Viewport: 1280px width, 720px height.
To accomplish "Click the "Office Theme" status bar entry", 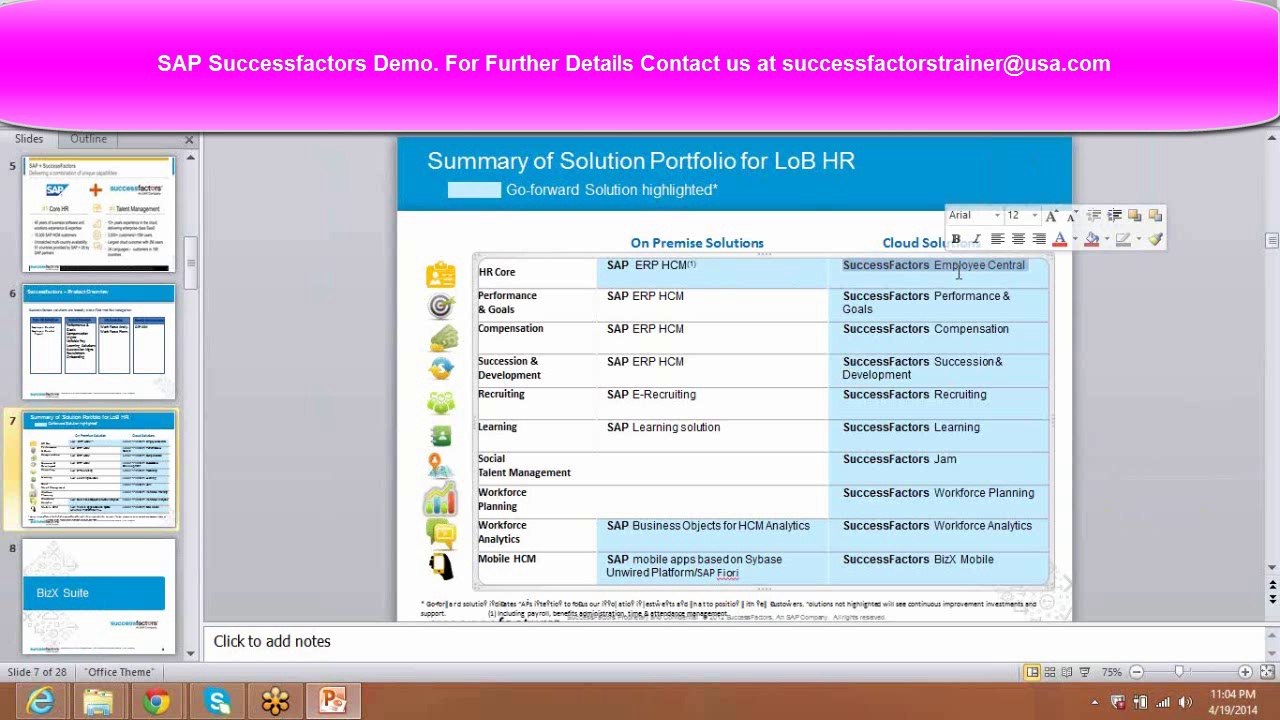I will [120, 672].
